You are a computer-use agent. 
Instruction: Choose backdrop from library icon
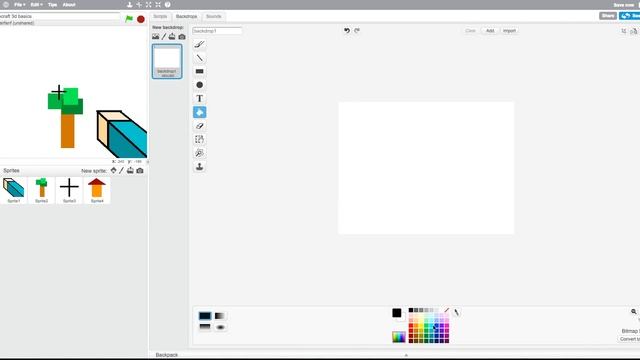tap(156, 36)
